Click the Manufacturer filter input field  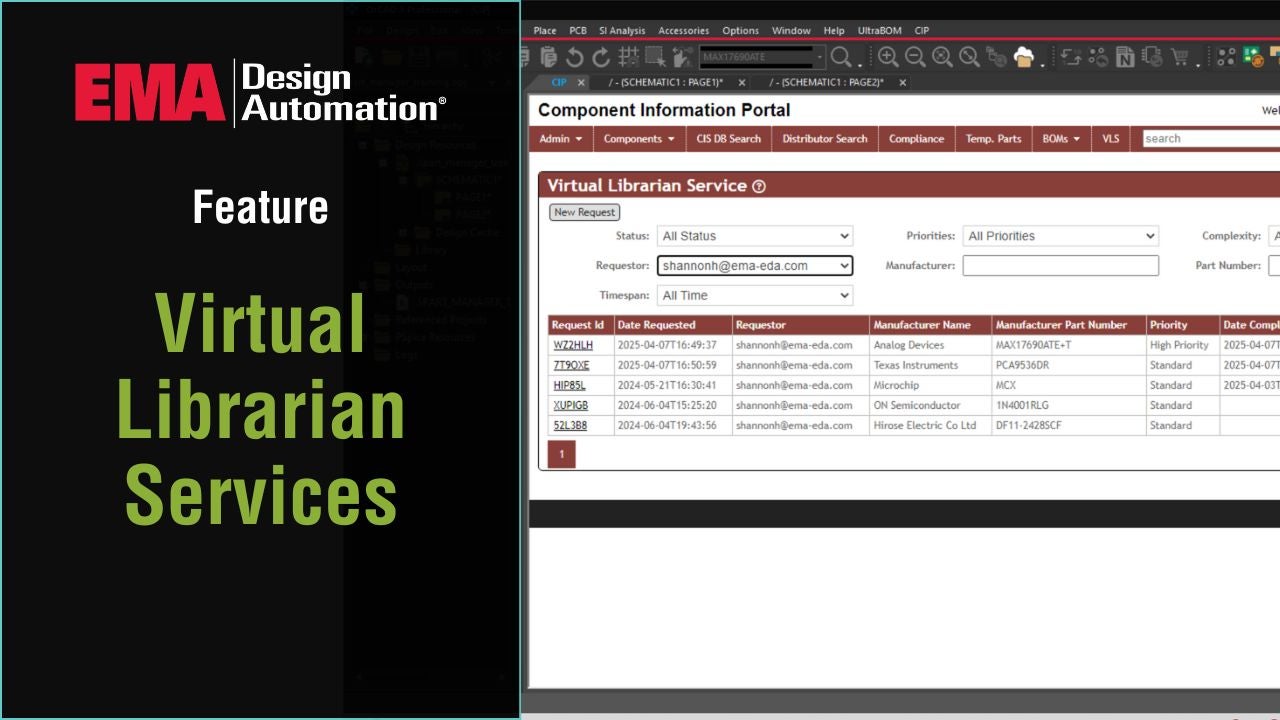[1061, 266]
